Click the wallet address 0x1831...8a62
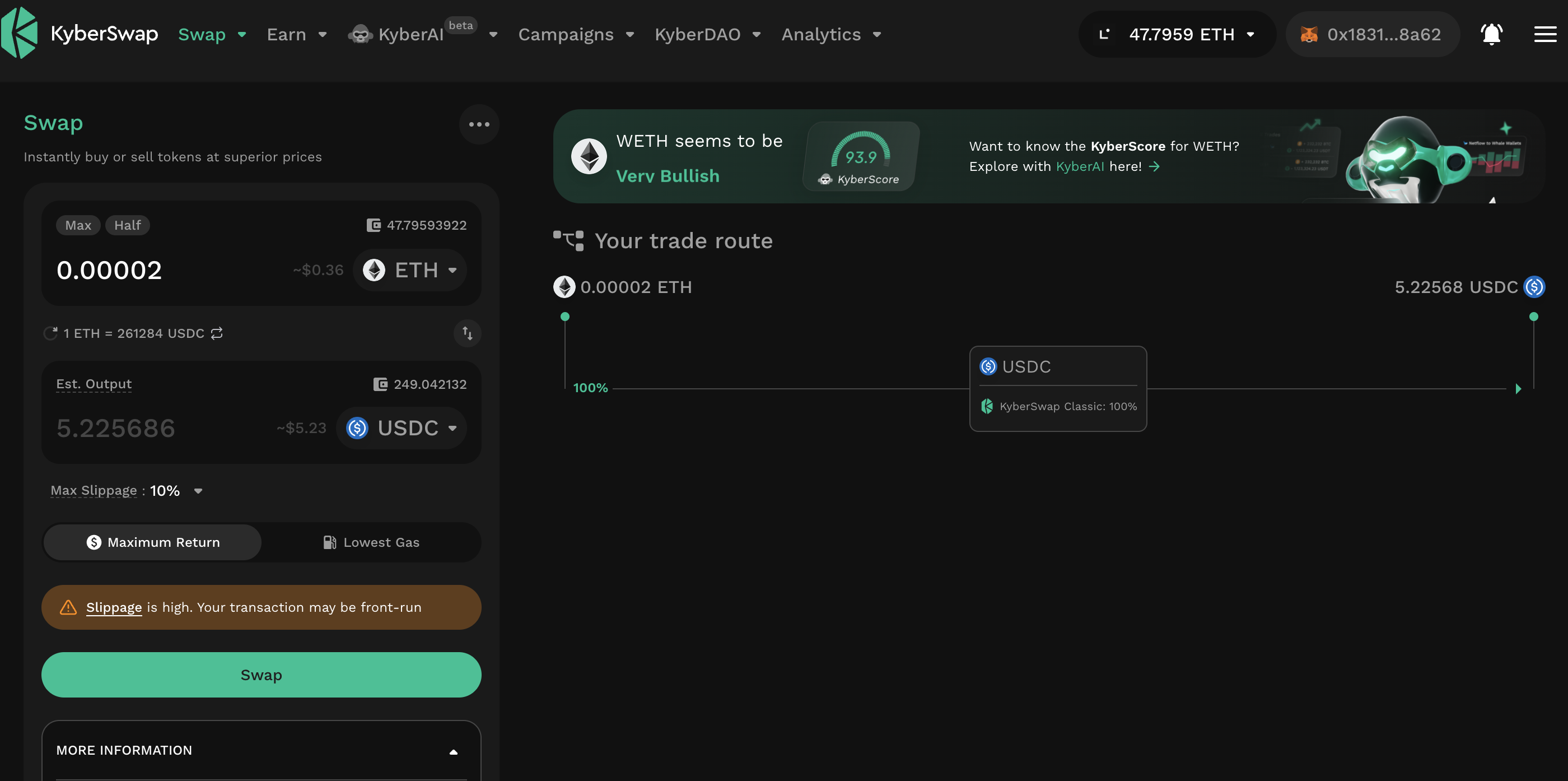Image resolution: width=1568 pixels, height=781 pixels. pyautogui.click(x=1373, y=34)
